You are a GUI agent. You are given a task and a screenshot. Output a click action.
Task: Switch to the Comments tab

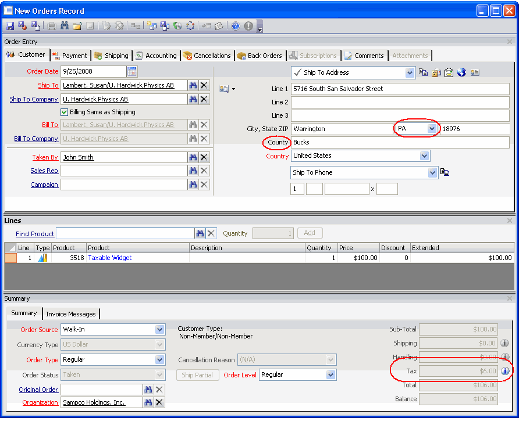pos(364,55)
